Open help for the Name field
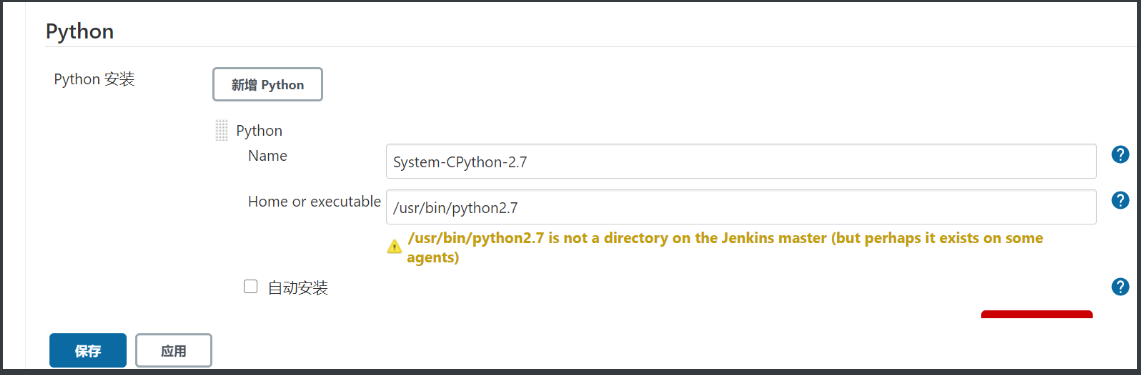This screenshot has height=375, width=1141. [x=1120, y=154]
